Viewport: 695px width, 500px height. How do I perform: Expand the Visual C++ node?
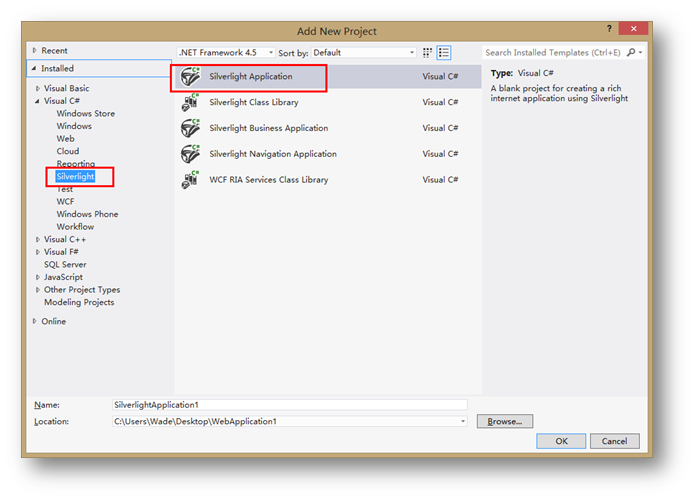pos(38,239)
